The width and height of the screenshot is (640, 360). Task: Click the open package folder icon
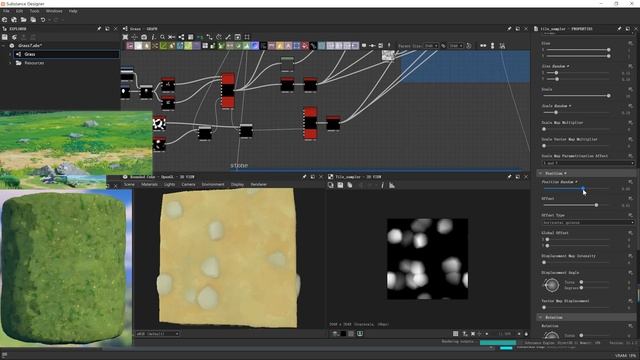pos(24,20)
